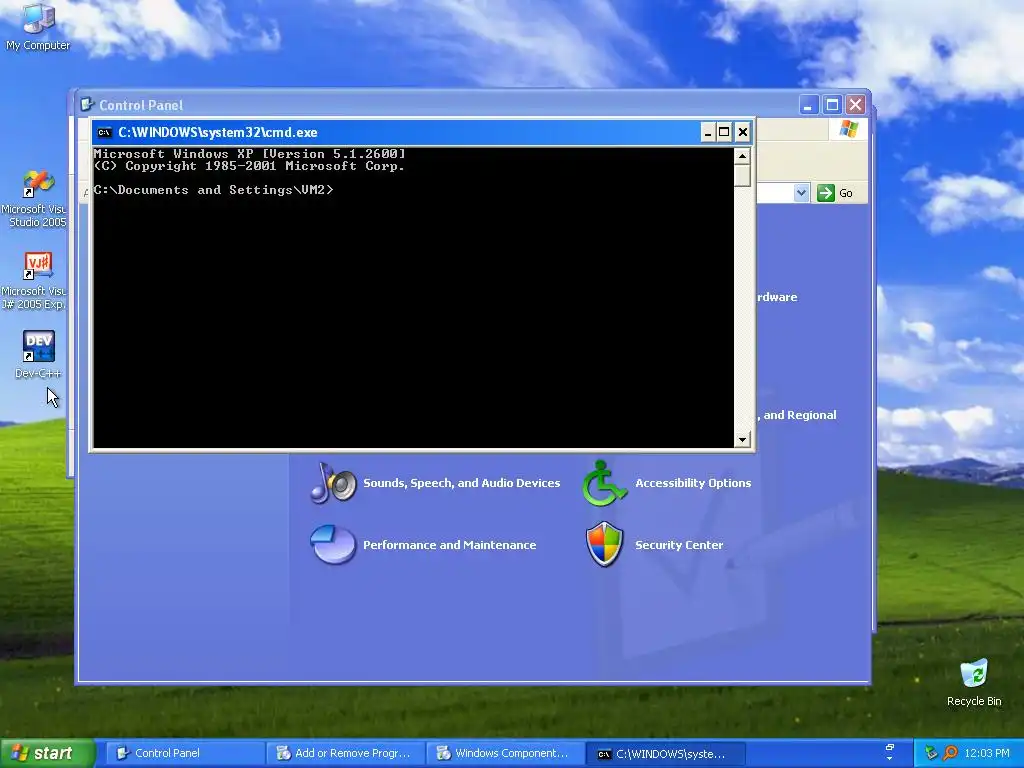This screenshot has height=768, width=1024.
Task: Click the cmd.exe window title text
Action: tap(217, 133)
